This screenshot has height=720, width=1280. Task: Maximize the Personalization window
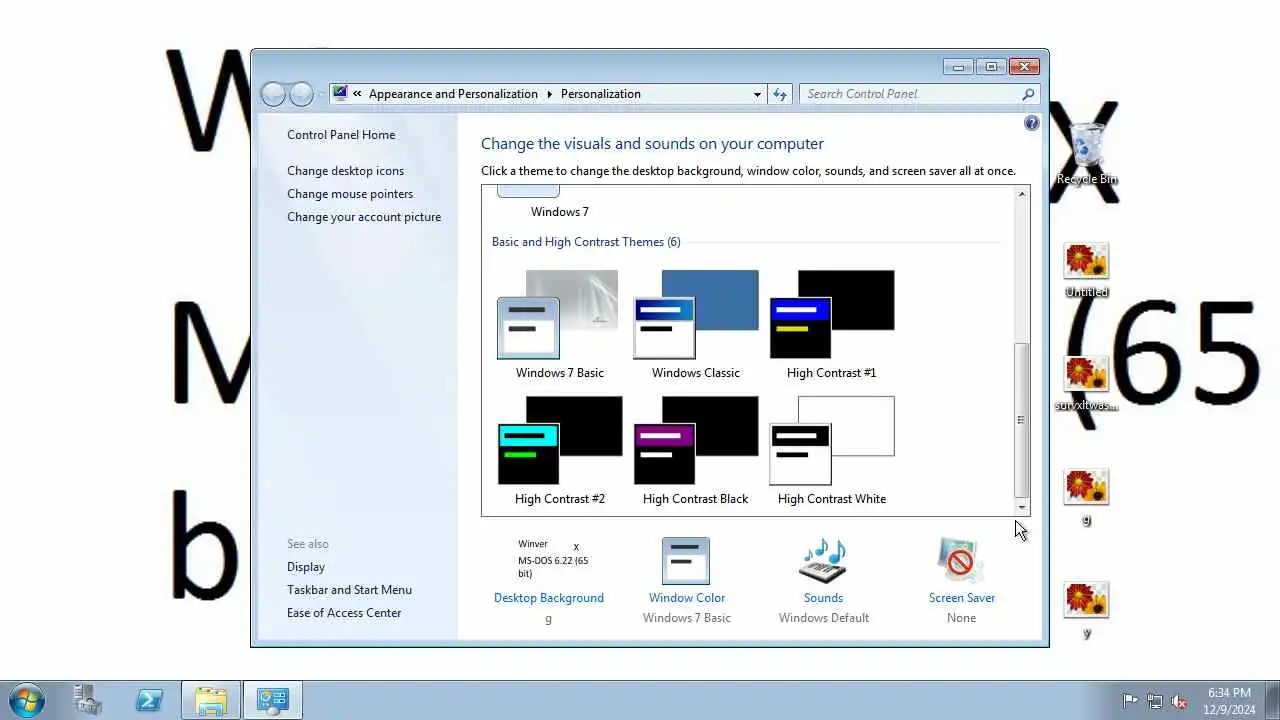tap(991, 67)
